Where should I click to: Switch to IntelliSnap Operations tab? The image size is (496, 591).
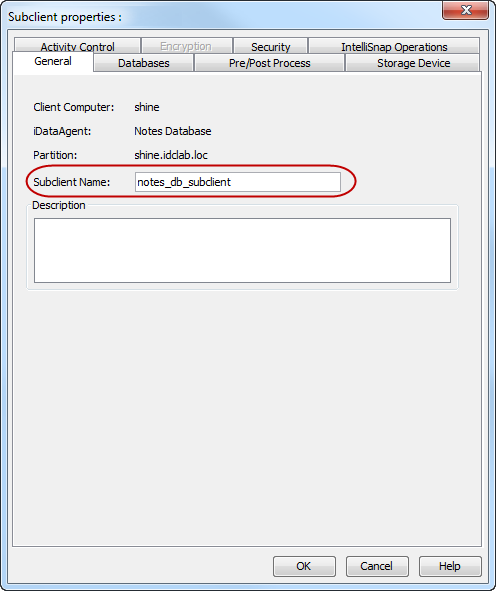coord(394,46)
